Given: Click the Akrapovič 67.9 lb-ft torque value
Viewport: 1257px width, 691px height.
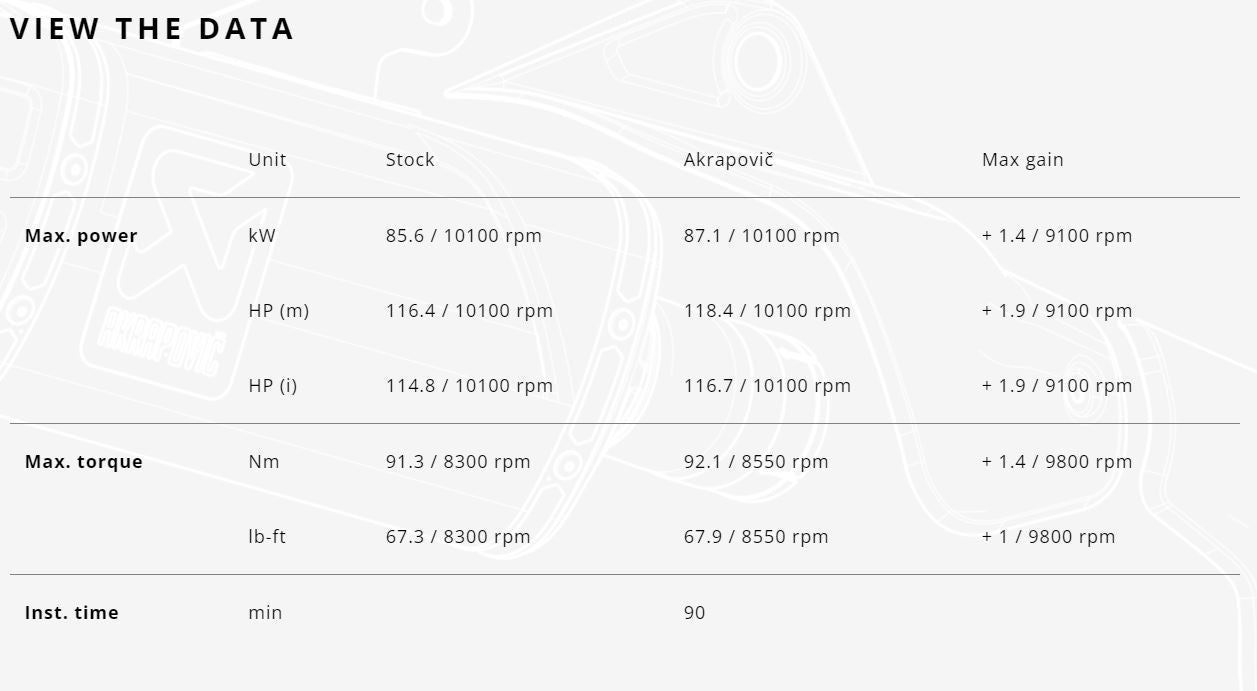Looking at the screenshot, I should pyautogui.click(x=756, y=537).
